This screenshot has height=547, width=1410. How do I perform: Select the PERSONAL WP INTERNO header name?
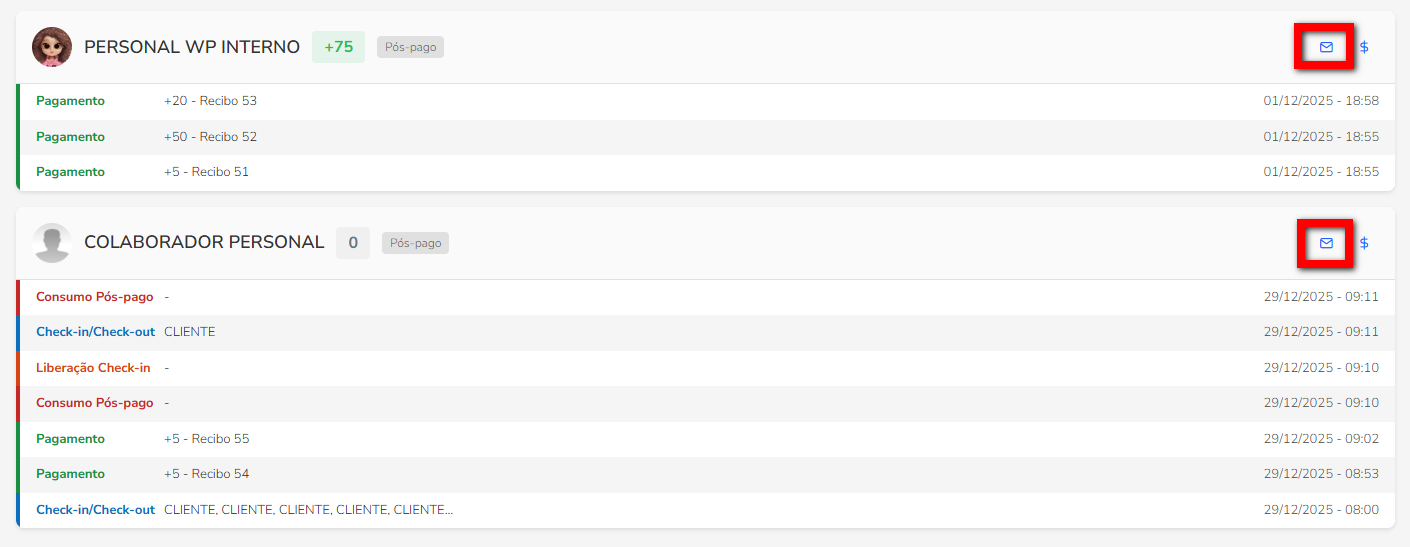(x=192, y=47)
